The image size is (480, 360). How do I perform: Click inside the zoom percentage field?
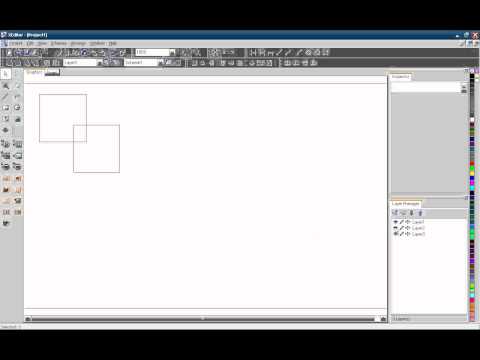tap(152, 52)
